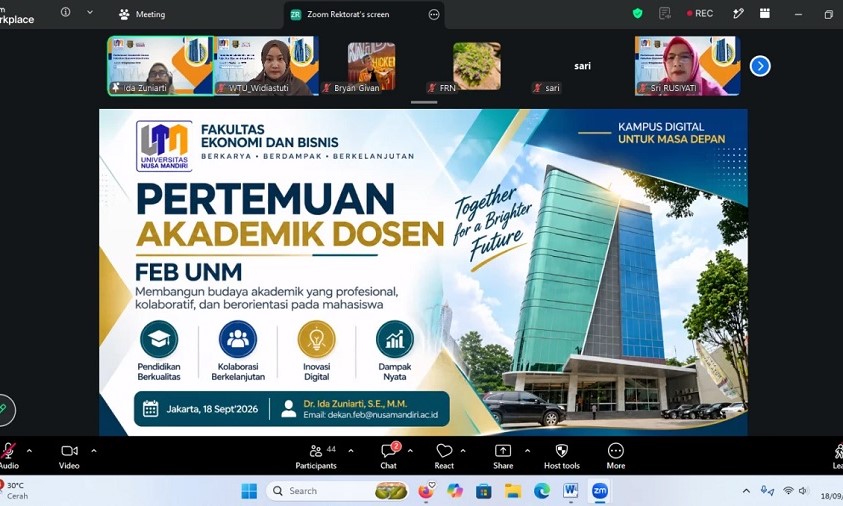The height and width of the screenshot is (506, 843).
Task: Expand participants options chevron
Action: click(x=351, y=451)
